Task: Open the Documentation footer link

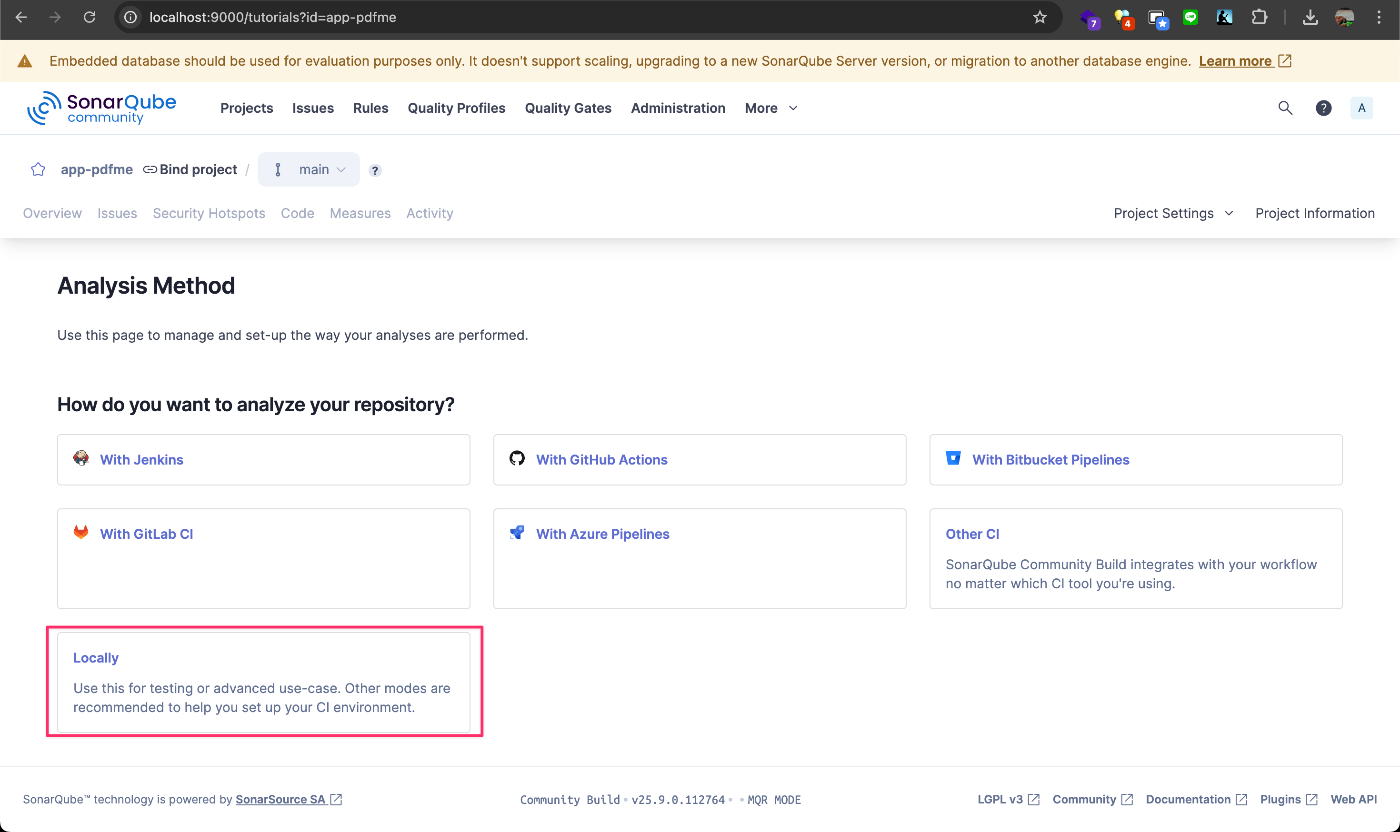Action: (1196, 800)
